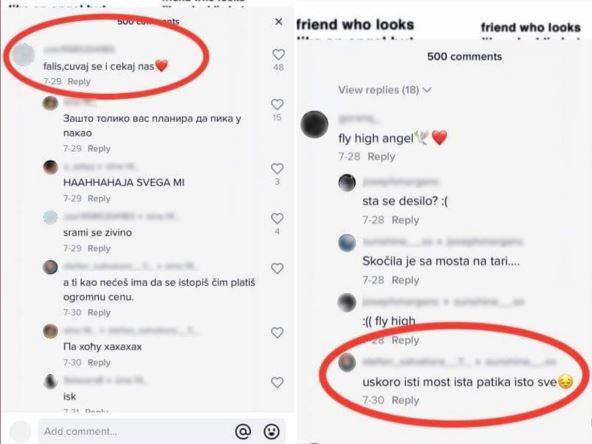Open the avatar next to 'HAAHHAHAJA SVEGA MI'
Viewport: 592px width, 444px height.
(x=50, y=167)
